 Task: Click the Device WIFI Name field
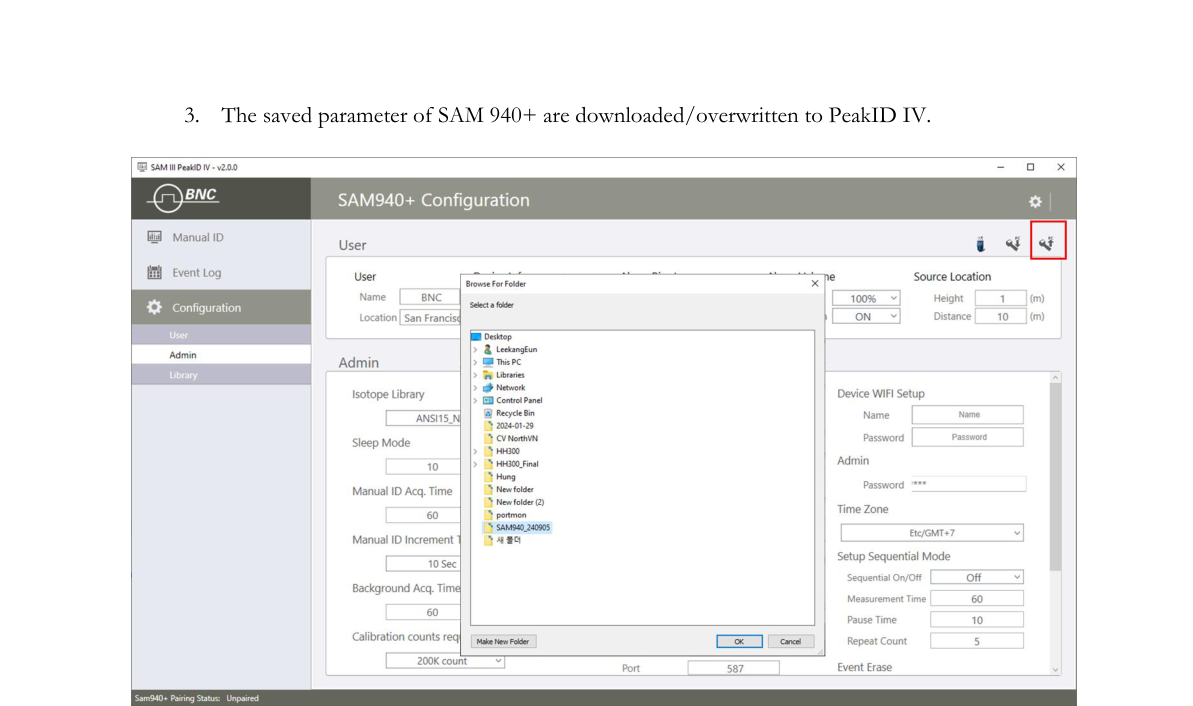pyautogui.click(x=968, y=415)
